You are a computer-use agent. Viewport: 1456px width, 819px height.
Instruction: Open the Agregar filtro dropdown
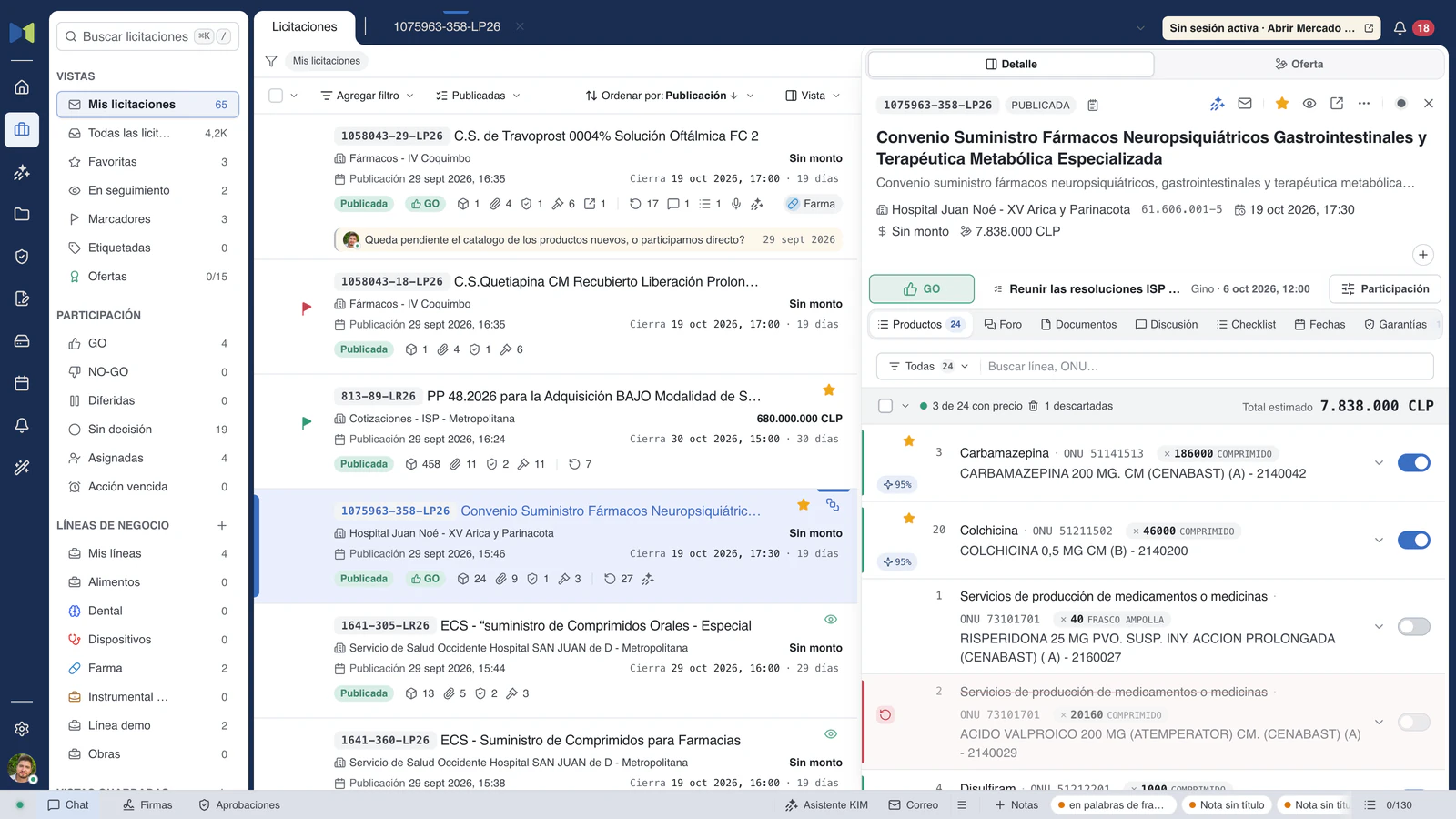coord(368,96)
